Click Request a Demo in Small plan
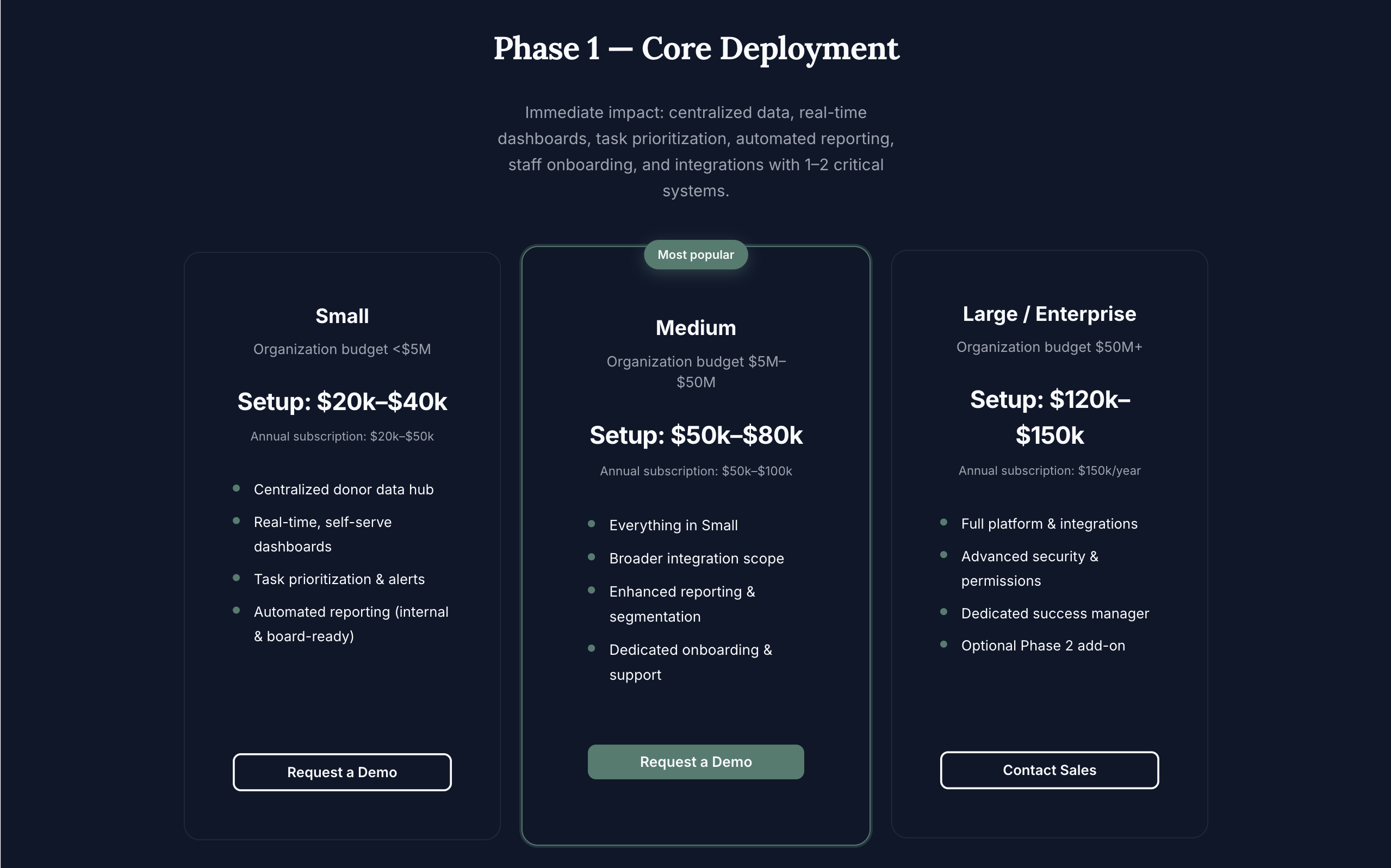Image resolution: width=1391 pixels, height=868 pixels. pos(342,772)
